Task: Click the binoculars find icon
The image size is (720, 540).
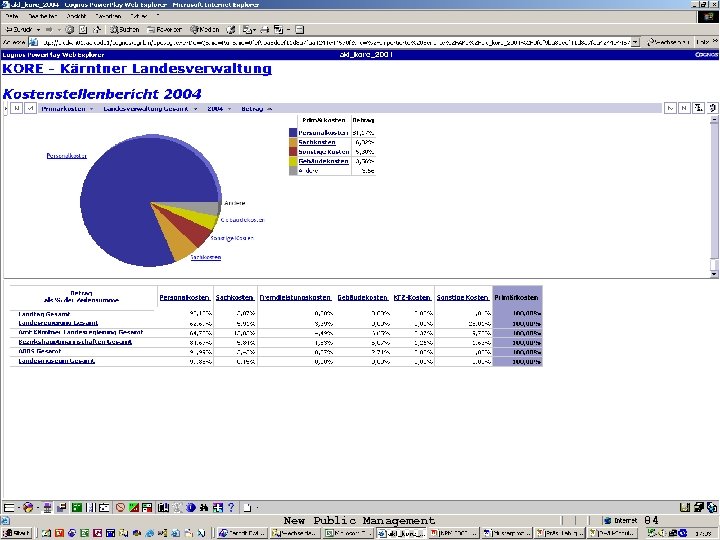Action: 204,507
